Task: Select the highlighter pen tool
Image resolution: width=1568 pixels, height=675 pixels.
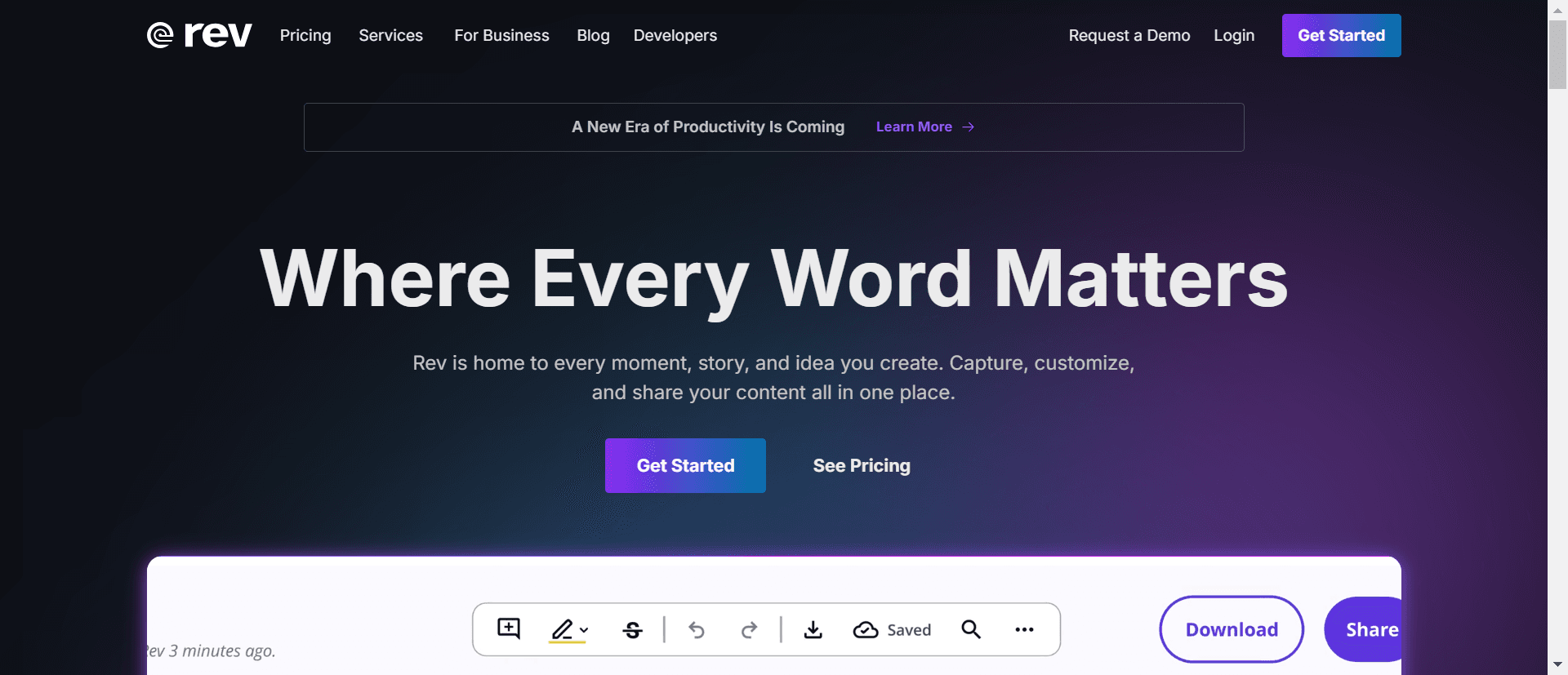Action: (x=562, y=629)
